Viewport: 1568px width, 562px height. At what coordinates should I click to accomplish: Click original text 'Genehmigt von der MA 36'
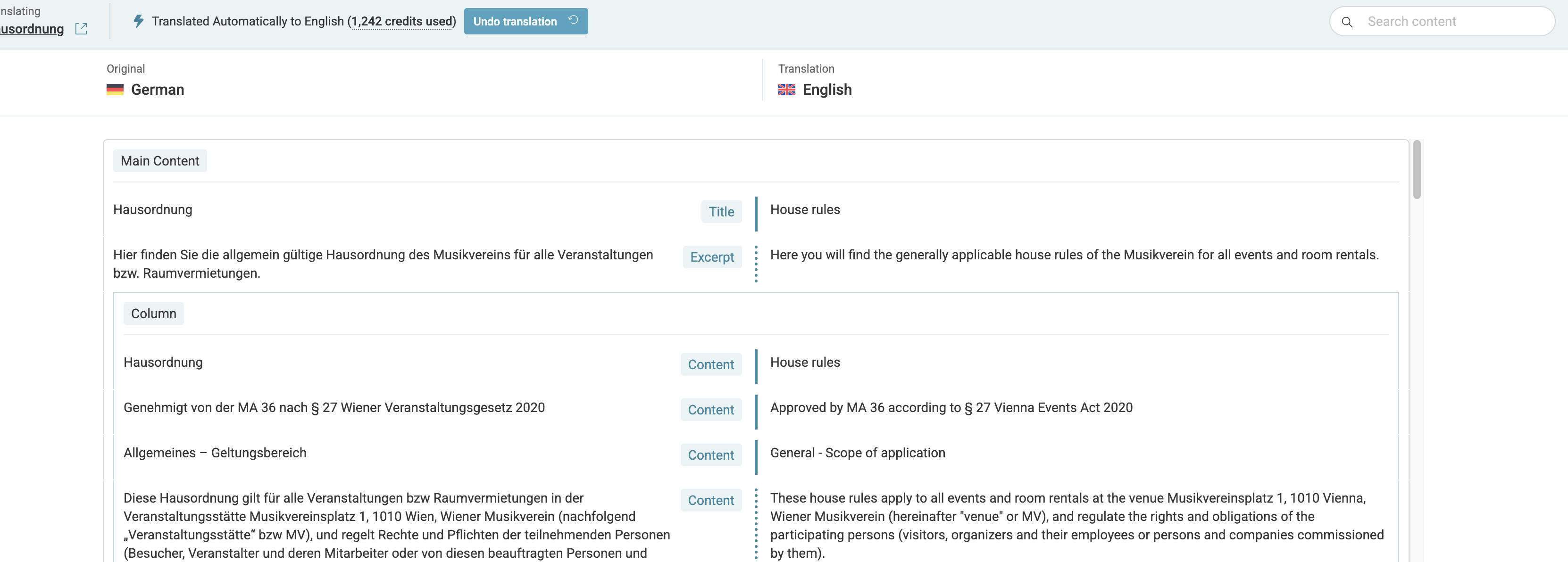[x=334, y=407]
